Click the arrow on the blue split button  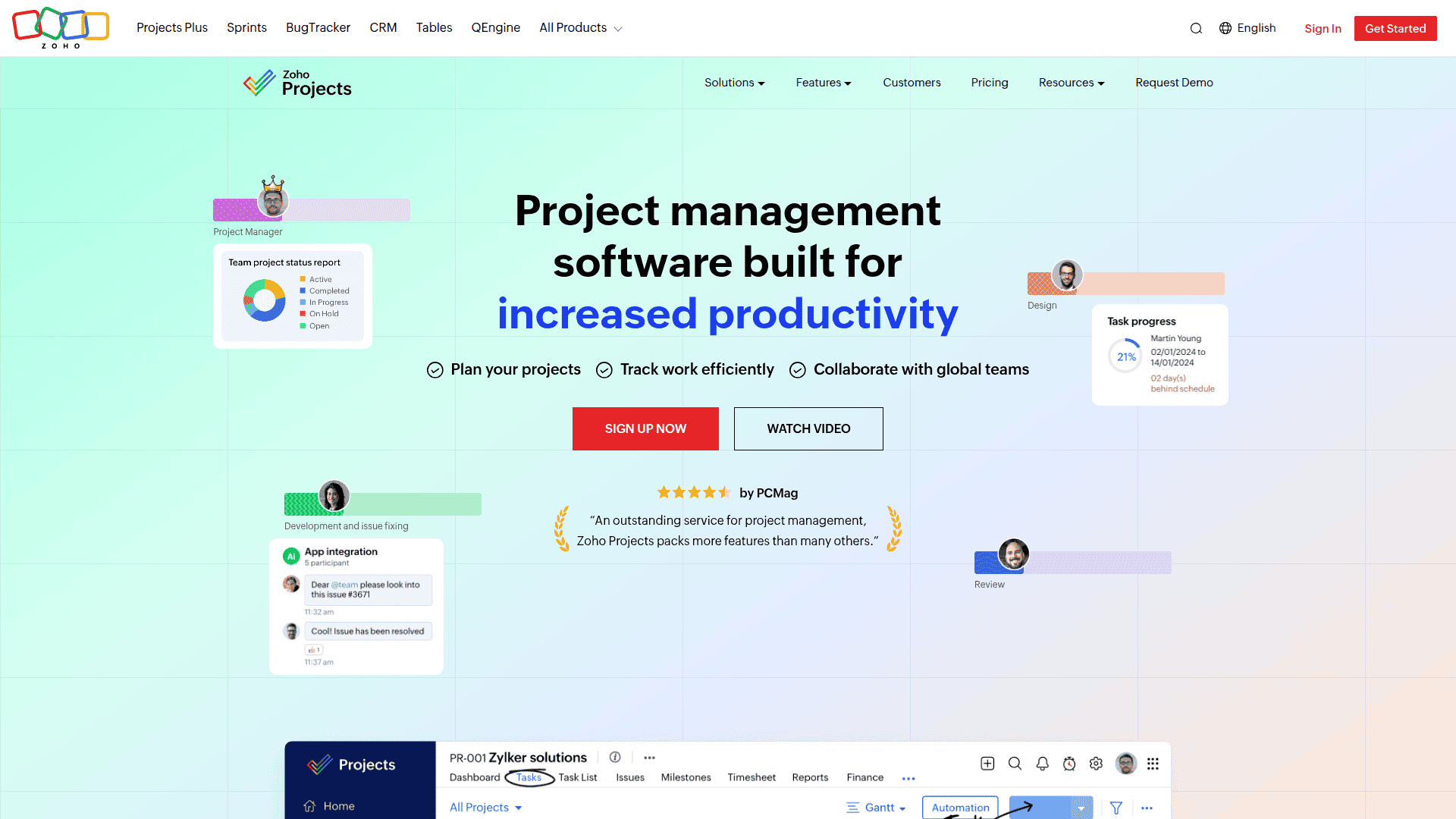click(x=1081, y=808)
